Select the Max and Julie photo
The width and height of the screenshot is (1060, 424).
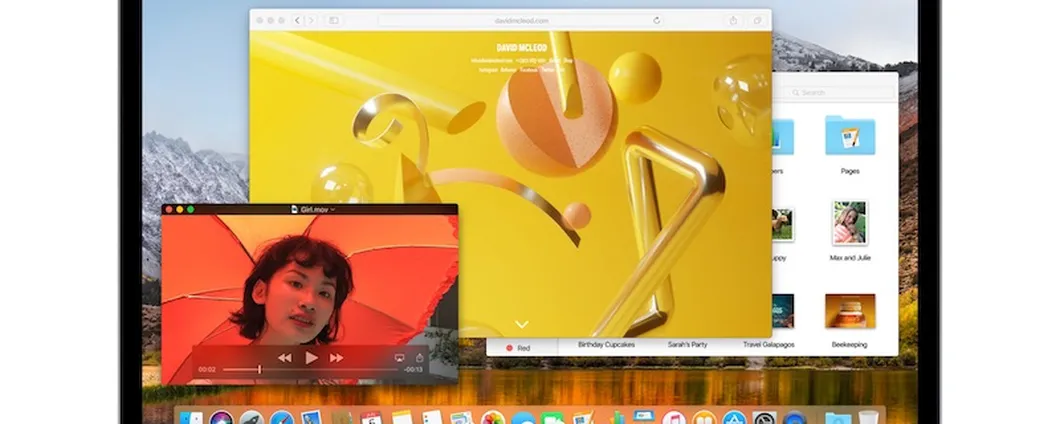tap(850, 222)
